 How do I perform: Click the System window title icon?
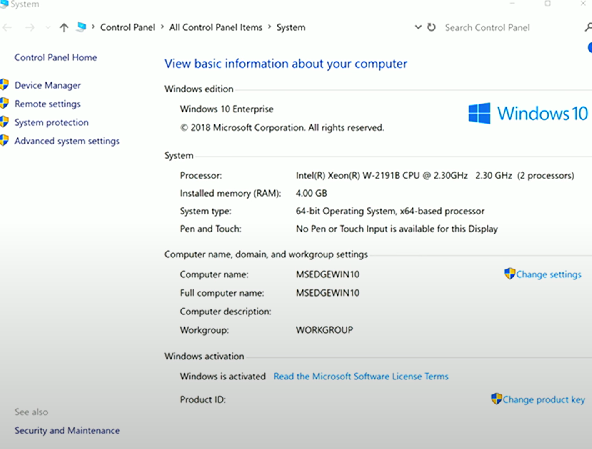[x=4, y=4]
